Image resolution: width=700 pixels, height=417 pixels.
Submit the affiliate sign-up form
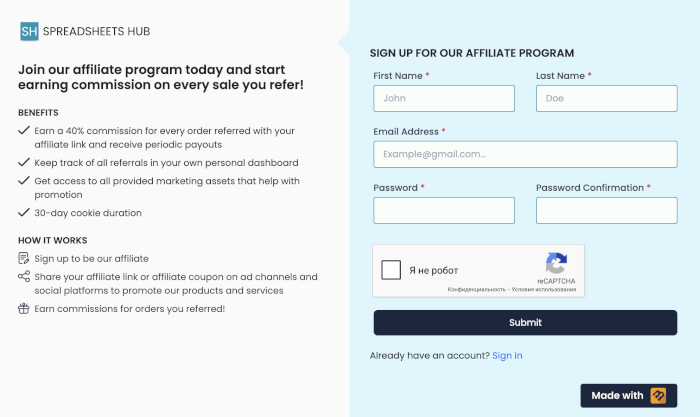click(x=525, y=322)
